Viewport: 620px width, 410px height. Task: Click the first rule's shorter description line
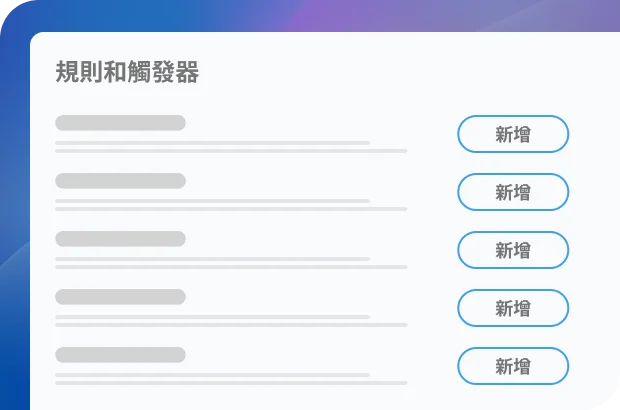coord(212,143)
